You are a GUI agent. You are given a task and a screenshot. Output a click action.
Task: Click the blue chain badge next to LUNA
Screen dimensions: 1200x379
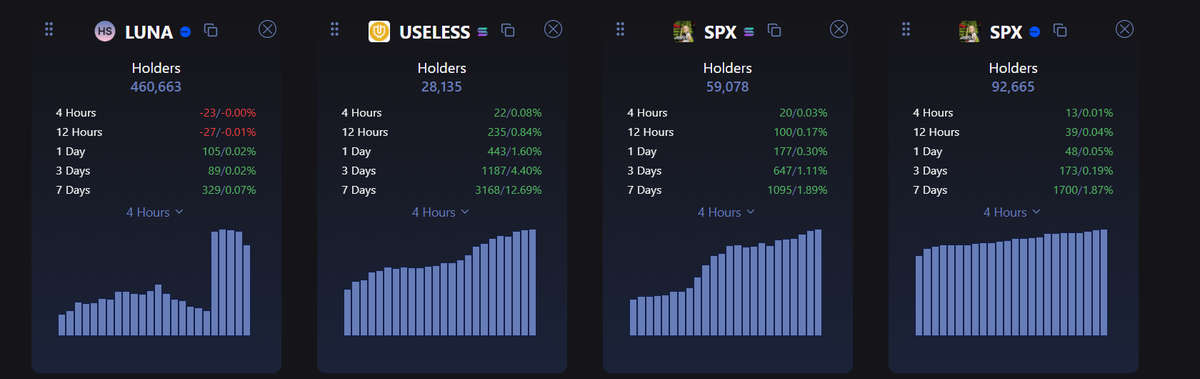[x=185, y=32]
